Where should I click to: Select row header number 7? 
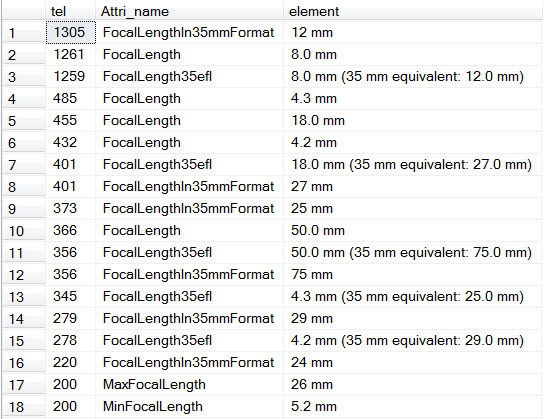click(24, 165)
